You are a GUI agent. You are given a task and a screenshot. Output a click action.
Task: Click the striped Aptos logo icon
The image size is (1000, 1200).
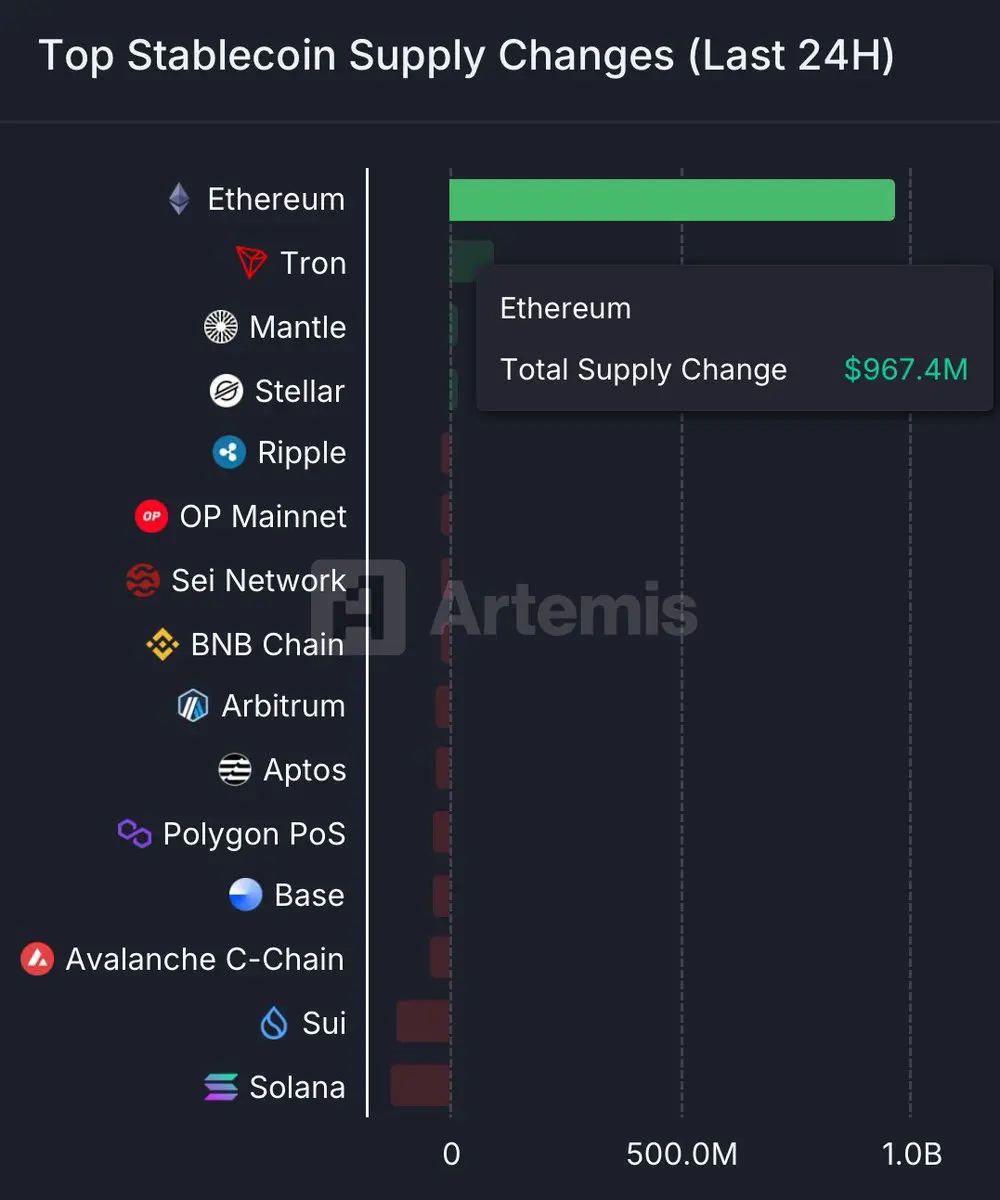click(x=235, y=770)
